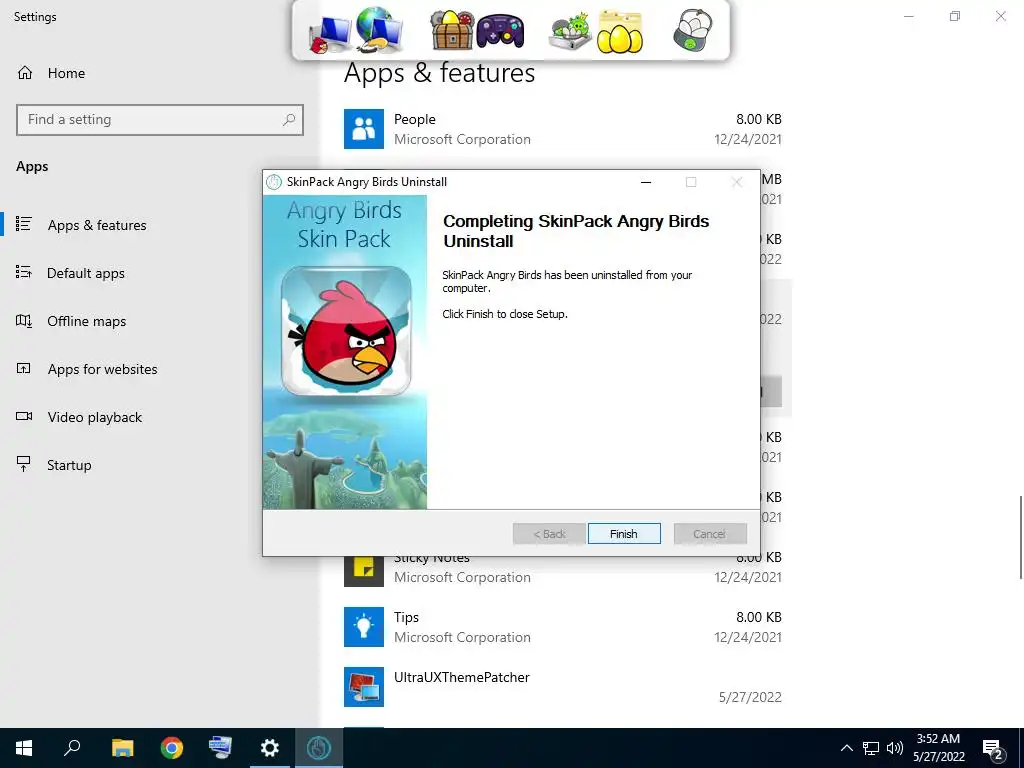Select the People app entry text
Image resolution: width=1024 pixels, height=768 pixels.
(414, 120)
